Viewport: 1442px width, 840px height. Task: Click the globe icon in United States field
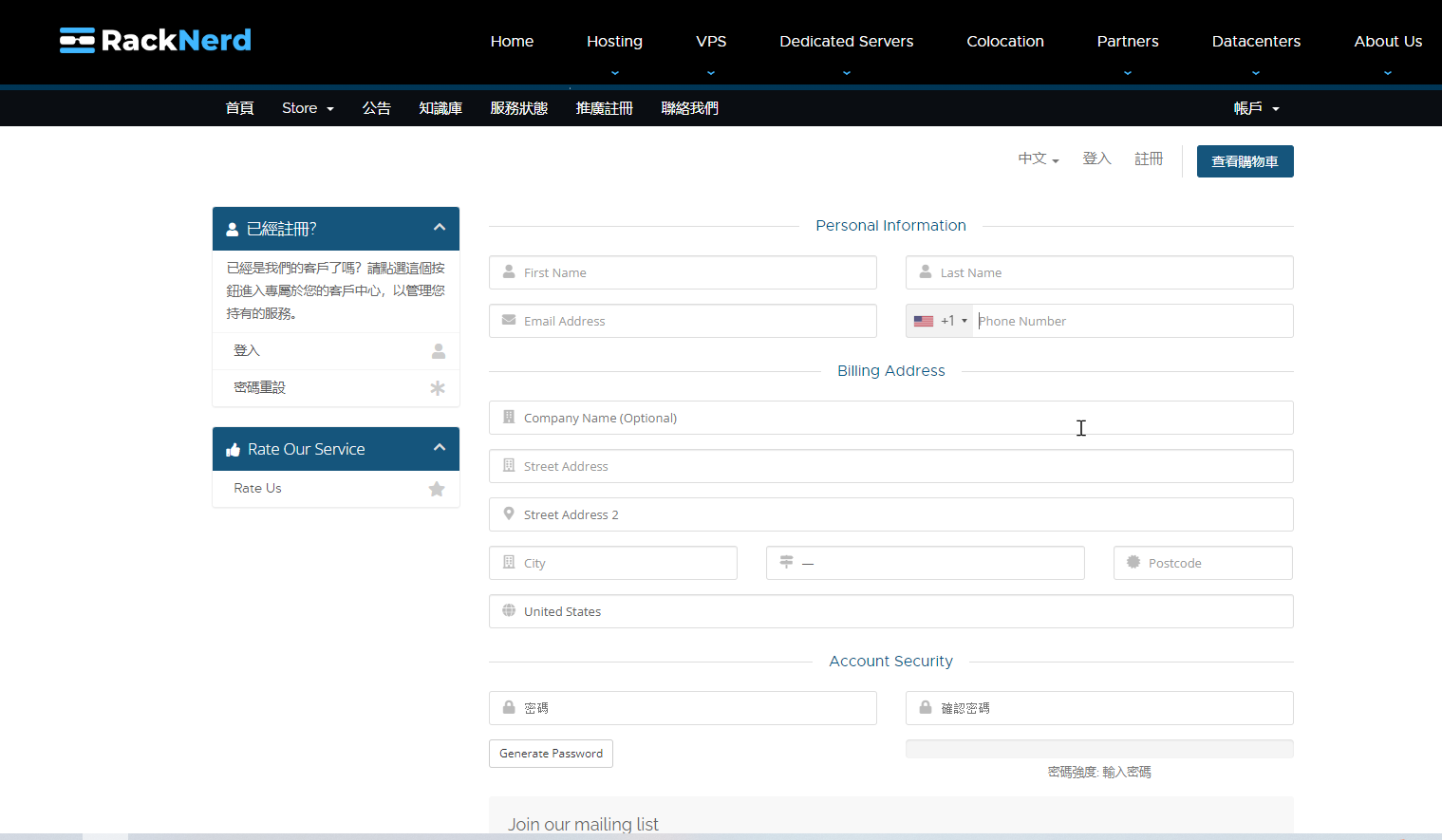click(509, 610)
